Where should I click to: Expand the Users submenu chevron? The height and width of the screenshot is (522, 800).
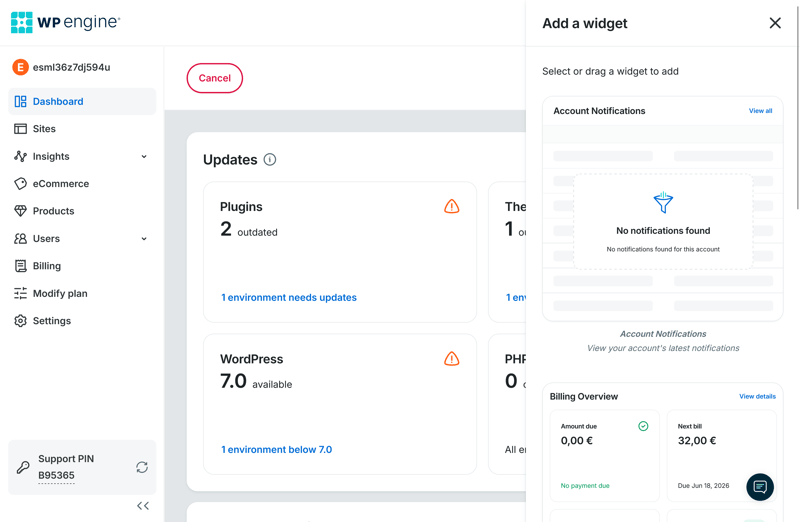(144, 239)
